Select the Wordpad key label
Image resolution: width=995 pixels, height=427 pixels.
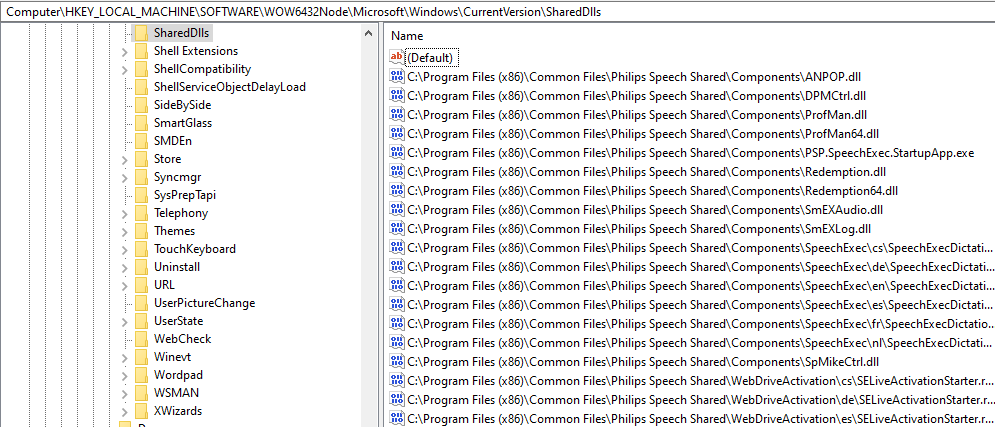tap(178, 375)
